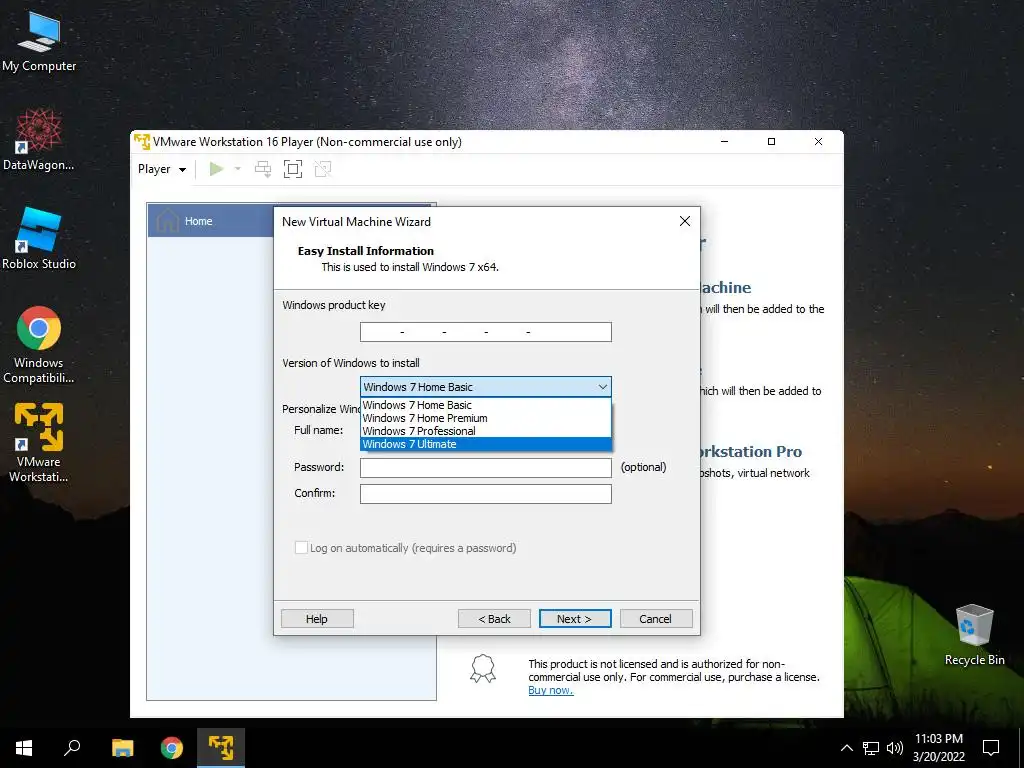
Task: Open the Buy now link
Action: click(551, 690)
